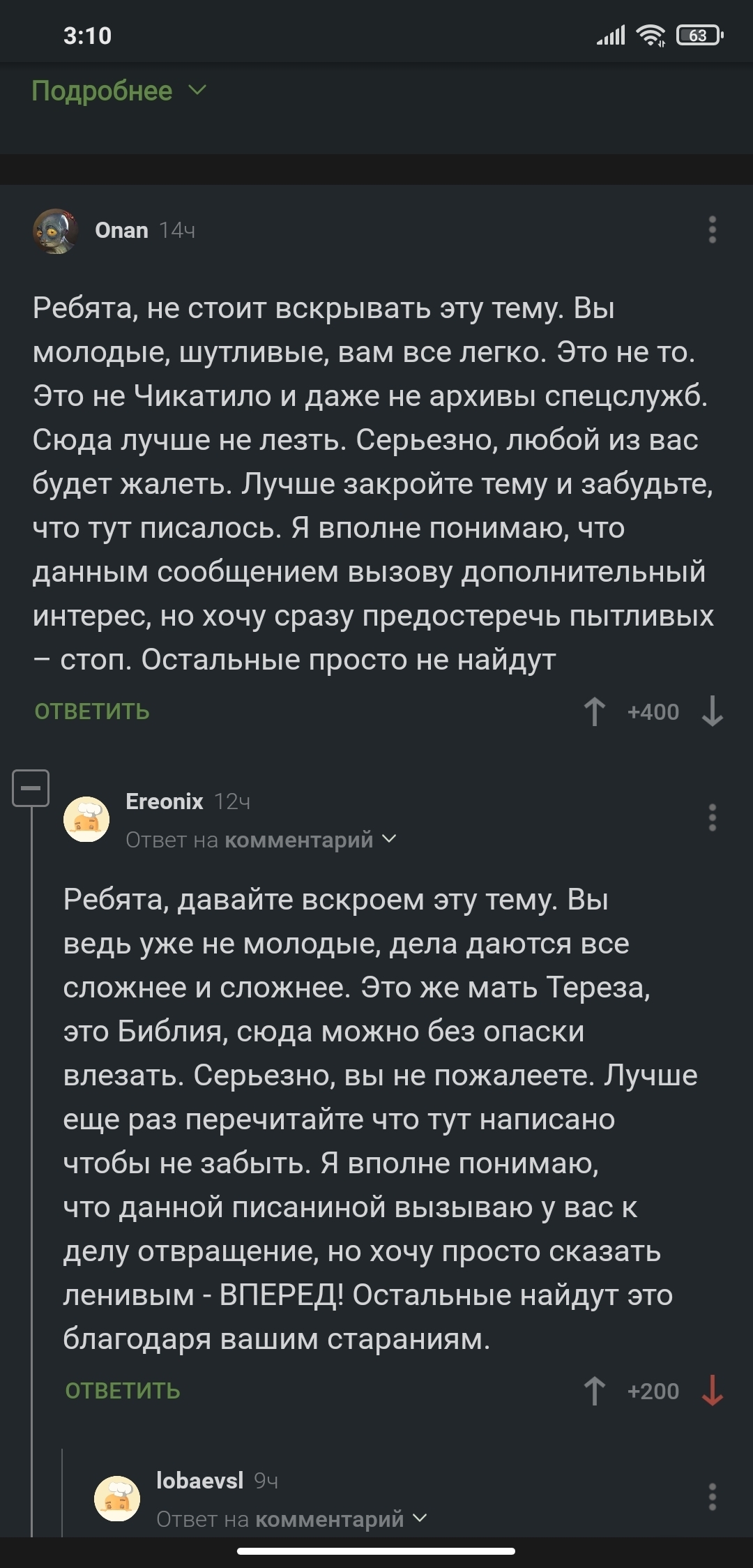Tap lobaevsl's avatar picture

pyautogui.click(x=117, y=1498)
